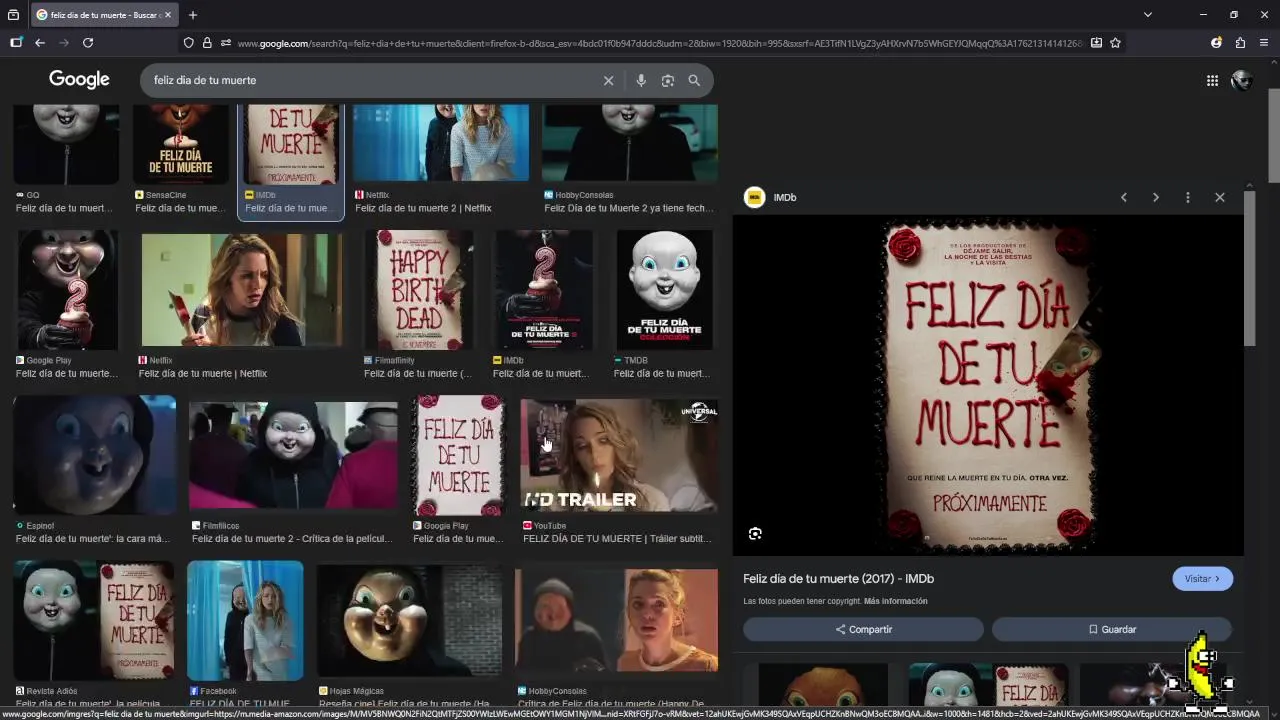Open the Filmfilicos crítica thumbnail
1280x720 pixels.
293,456
